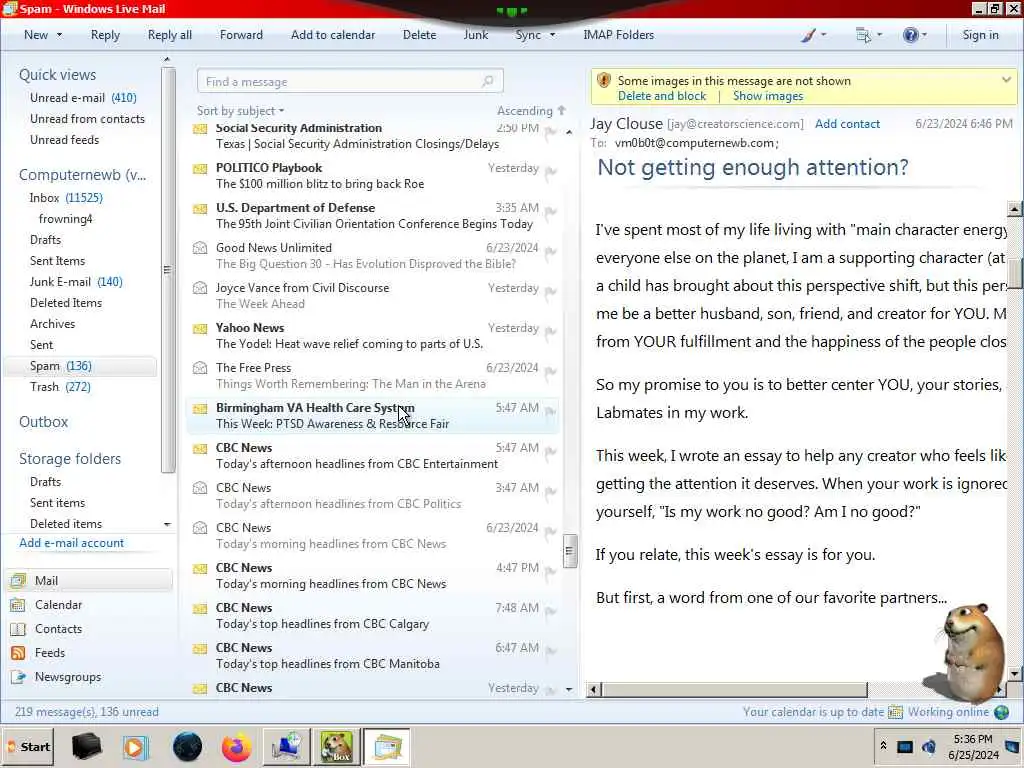Open the layout menus icon in toolbar
The height and width of the screenshot is (768, 1024).
(863, 35)
